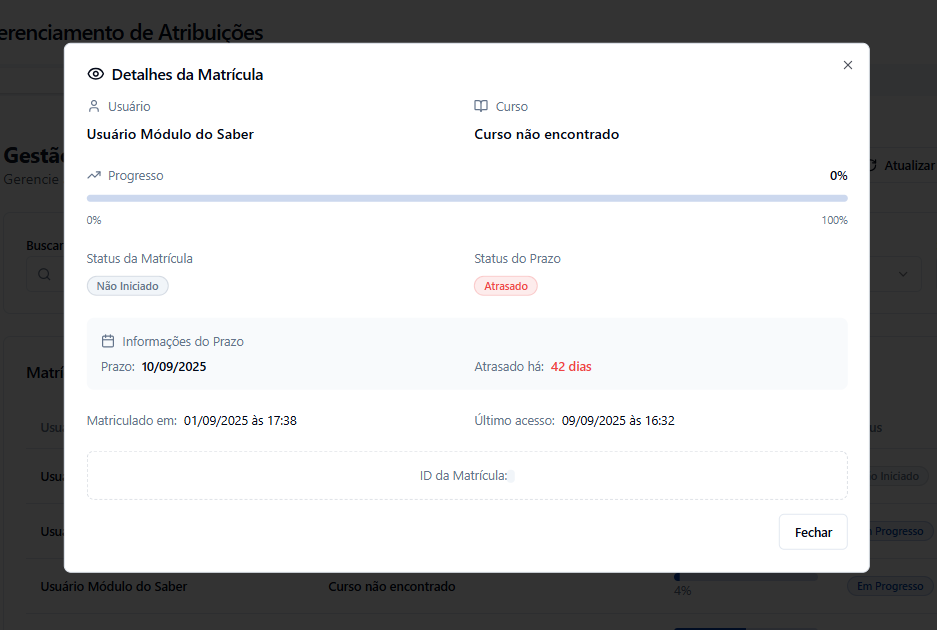Click the magnifier search icon behind the dialog

[x=44, y=274]
